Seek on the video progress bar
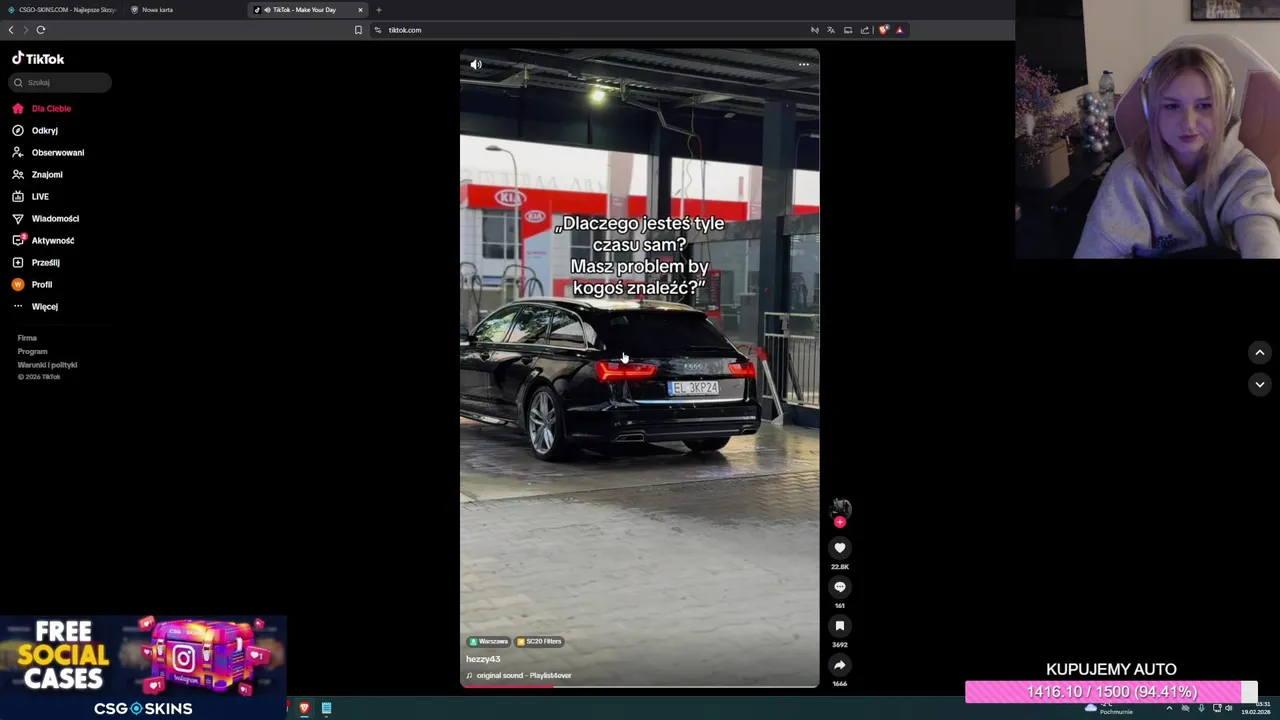 [640, 686]
